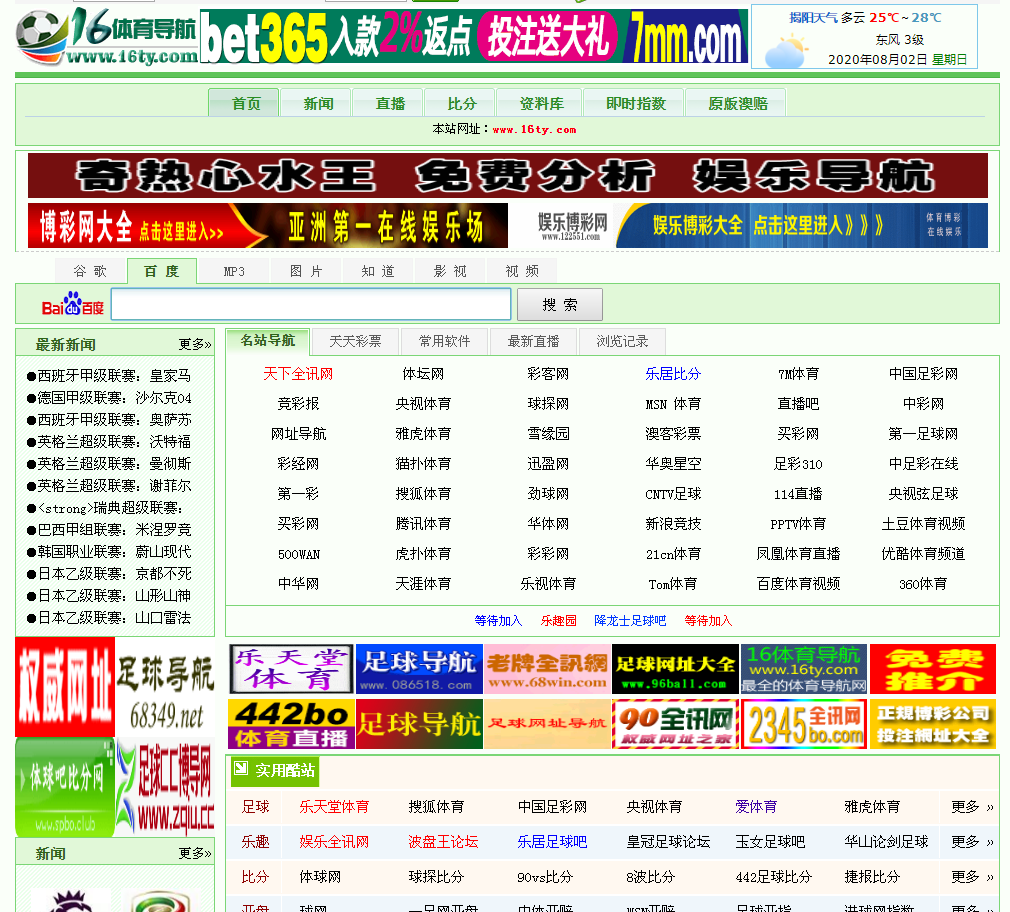Open the 优酷体育频道 link

923,554
